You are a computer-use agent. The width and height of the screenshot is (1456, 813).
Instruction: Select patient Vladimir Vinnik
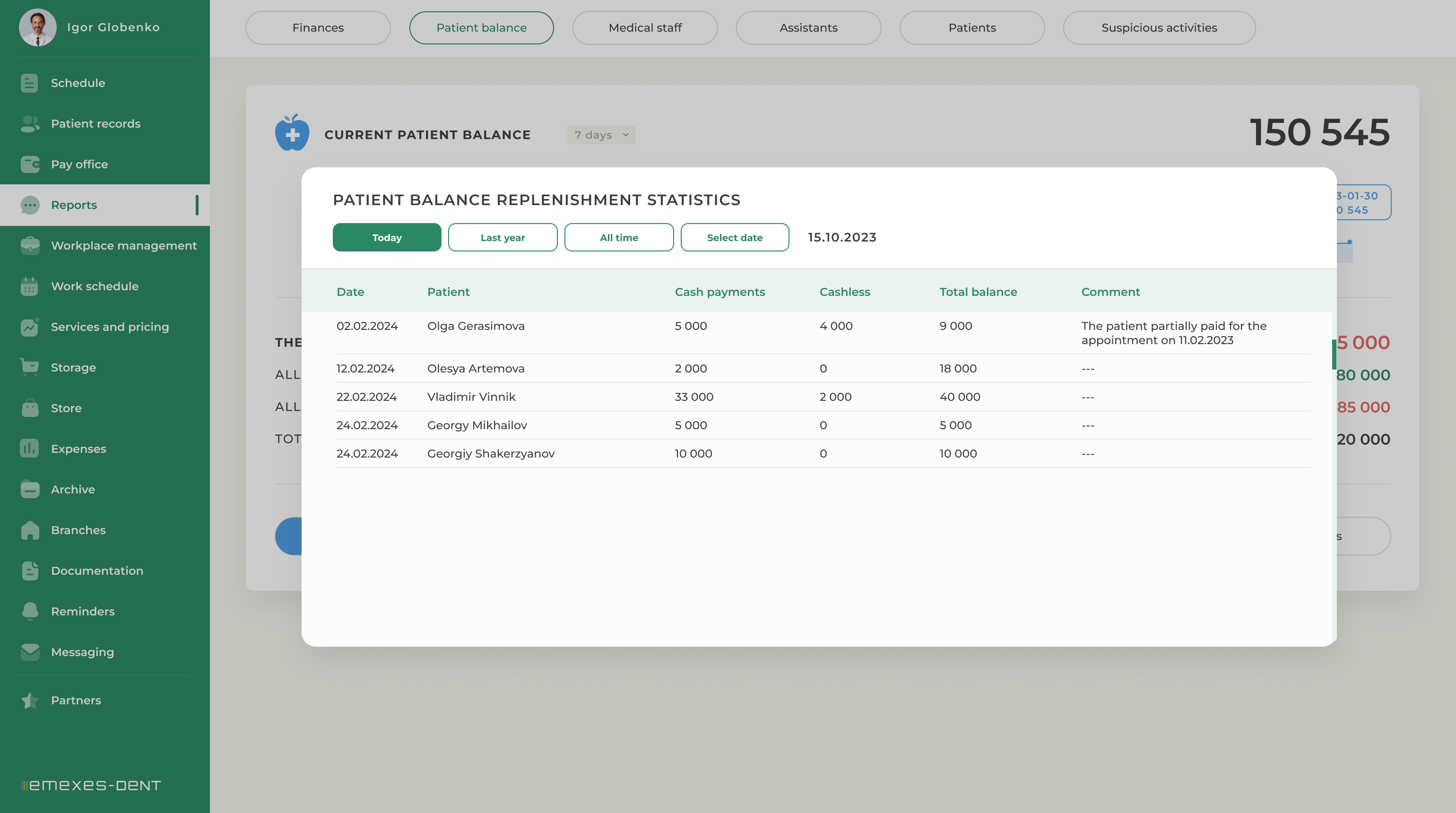[x=471, y=397]
